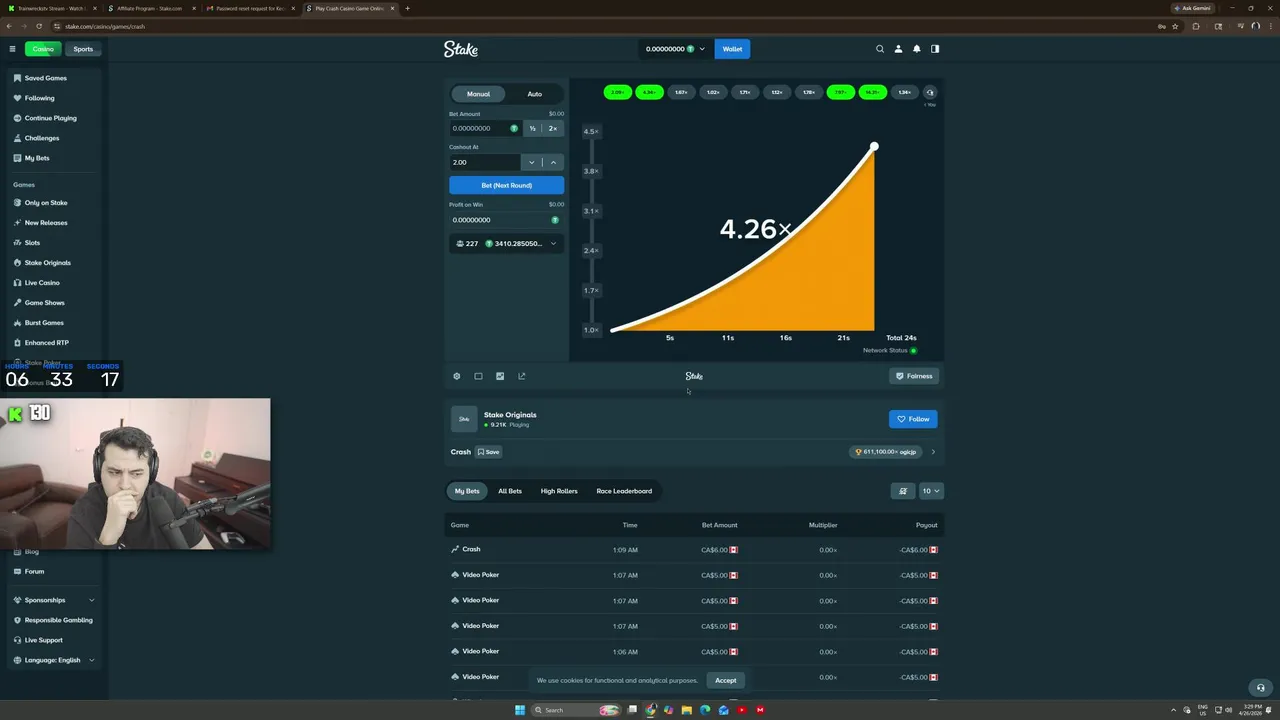The width and height of the screenshot is (1280, 720).
Task: Open Saved Games in sidebar
Action: 45,78
